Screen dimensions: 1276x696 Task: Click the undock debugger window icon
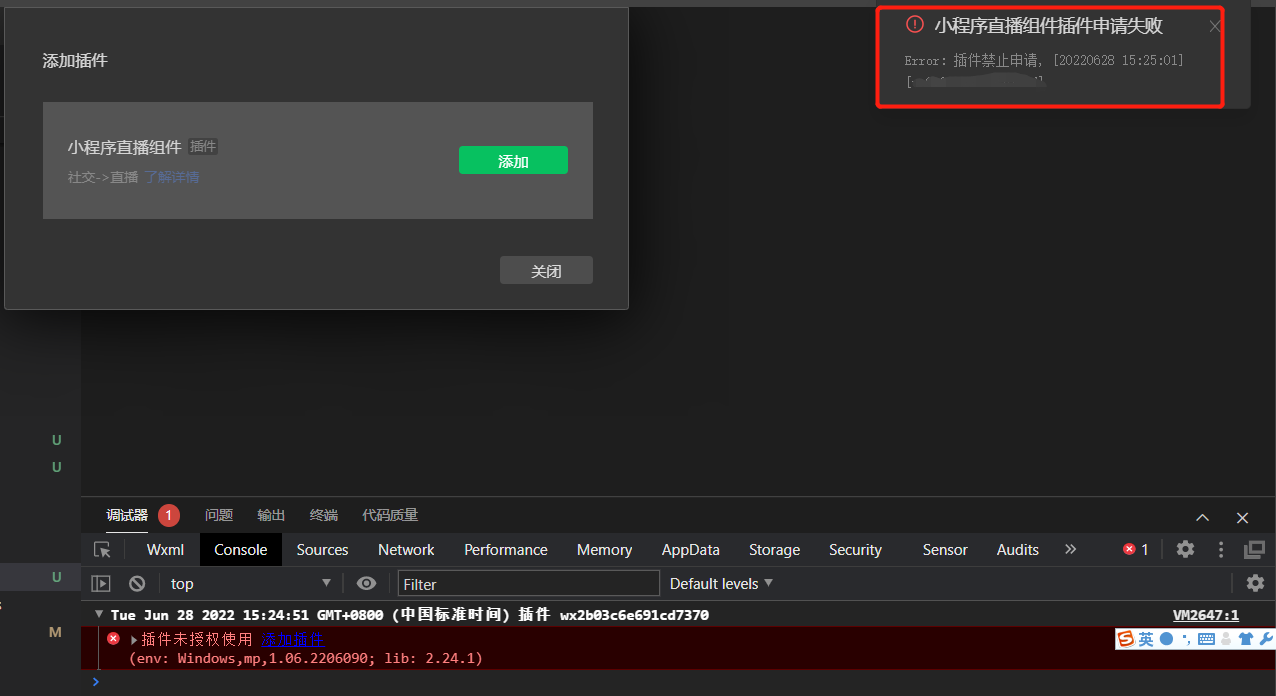(x=1254, y=549)
